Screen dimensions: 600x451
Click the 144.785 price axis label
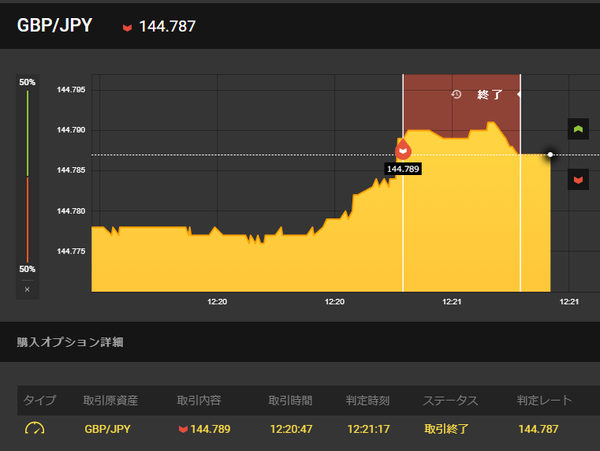[71, 170]
